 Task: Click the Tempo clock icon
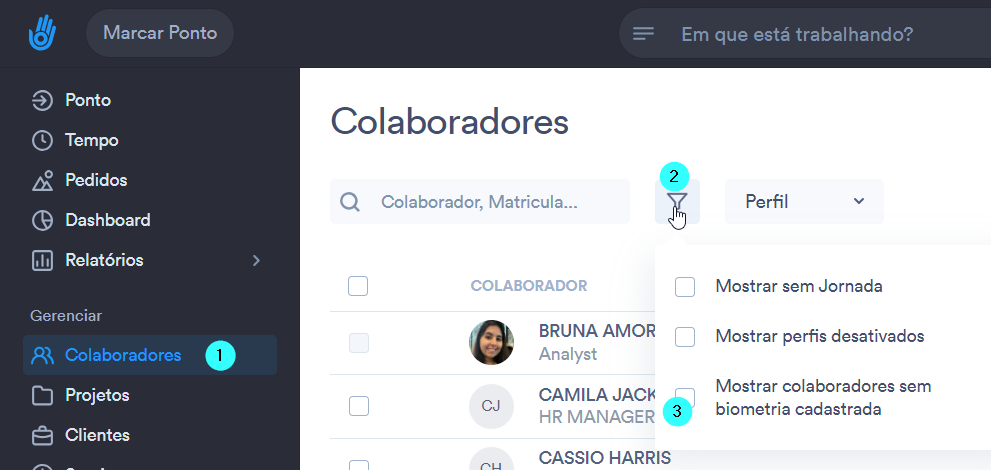click(x=42, y=140)
